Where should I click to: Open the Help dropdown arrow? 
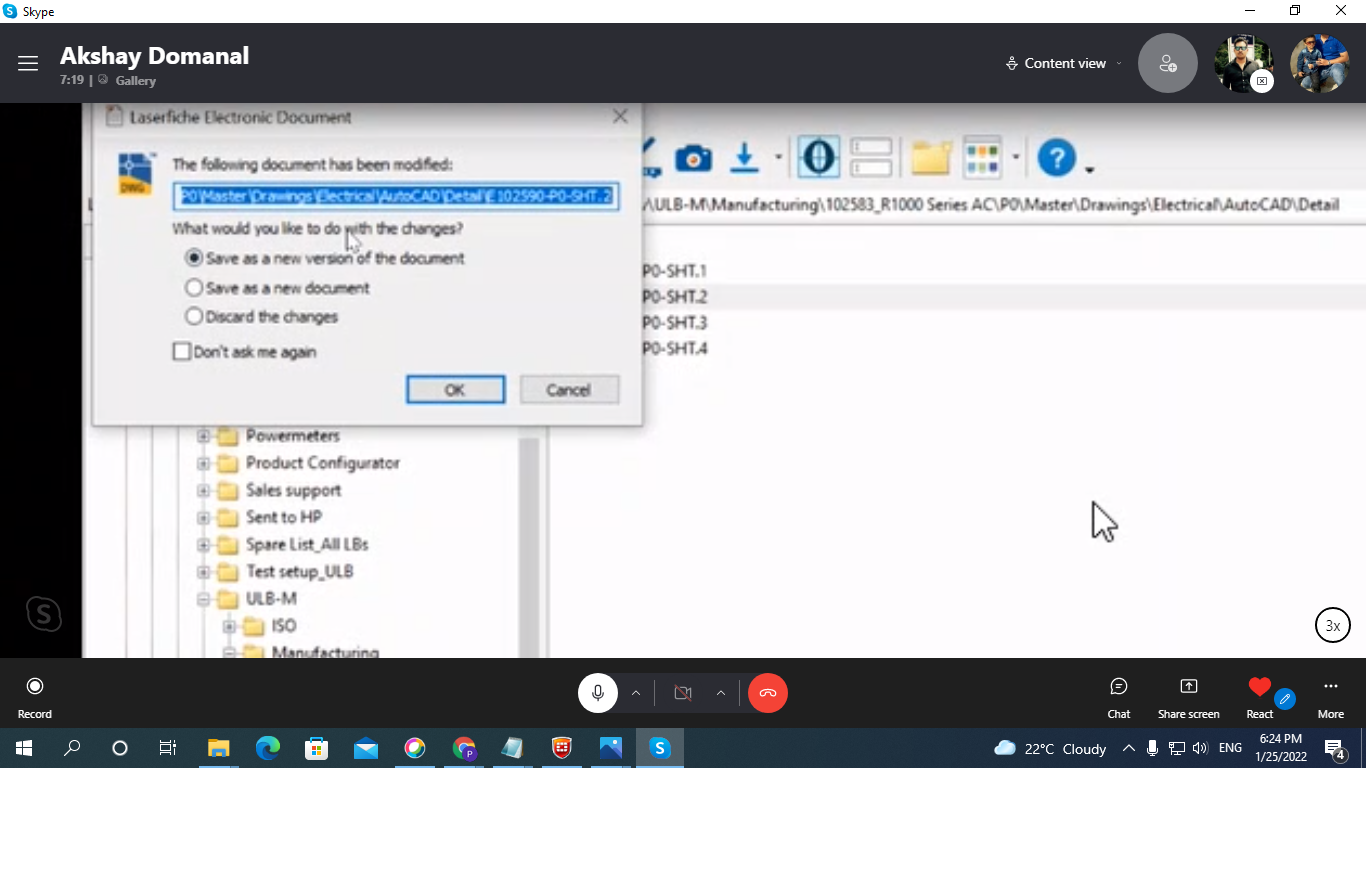point(1090,169)
